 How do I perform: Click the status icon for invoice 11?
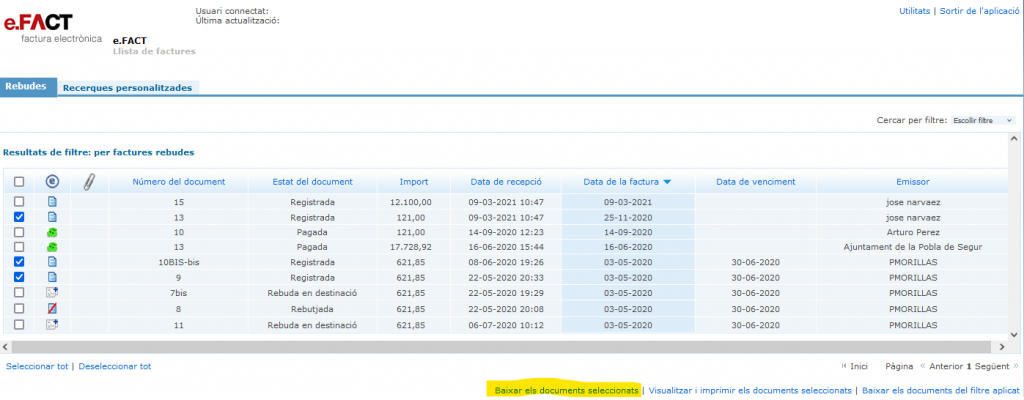(x=53, y=325)
